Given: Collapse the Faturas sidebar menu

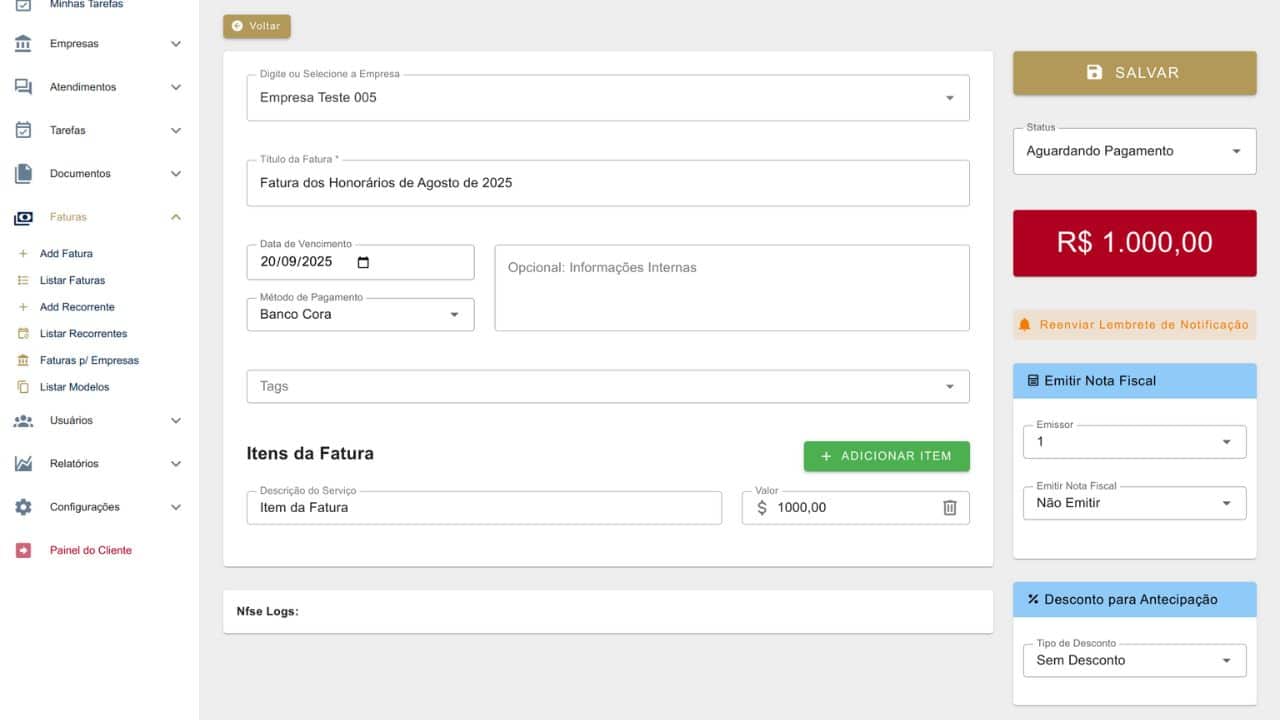Looking at the screenshot, I should coord(176,217).
